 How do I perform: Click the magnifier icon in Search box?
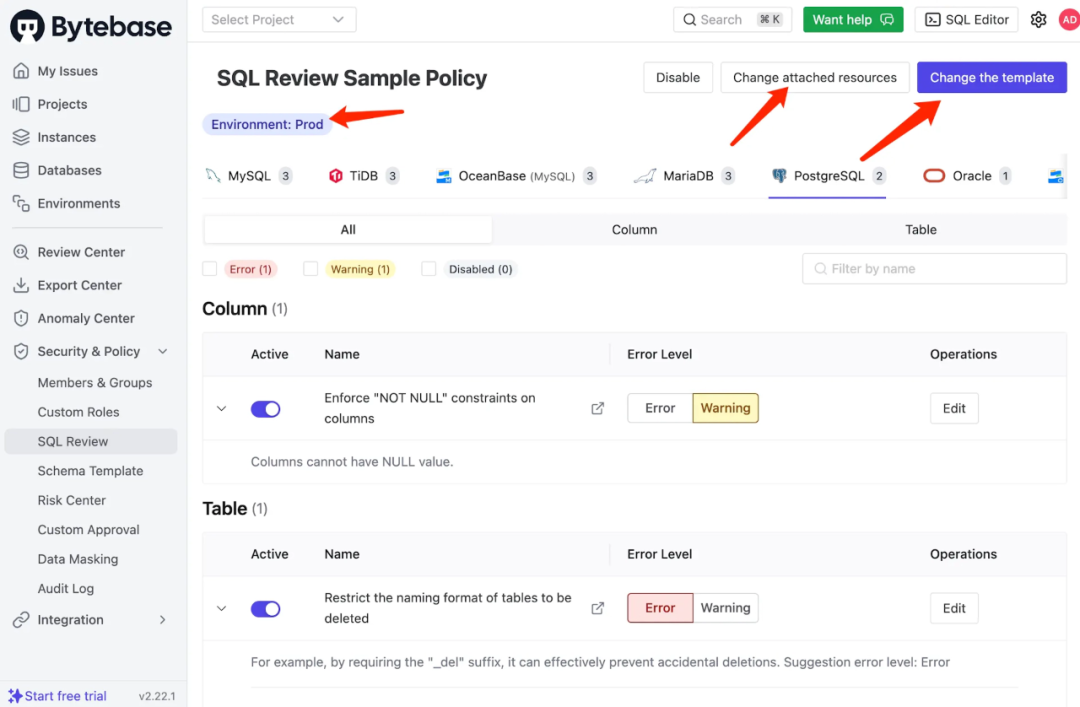689,20
